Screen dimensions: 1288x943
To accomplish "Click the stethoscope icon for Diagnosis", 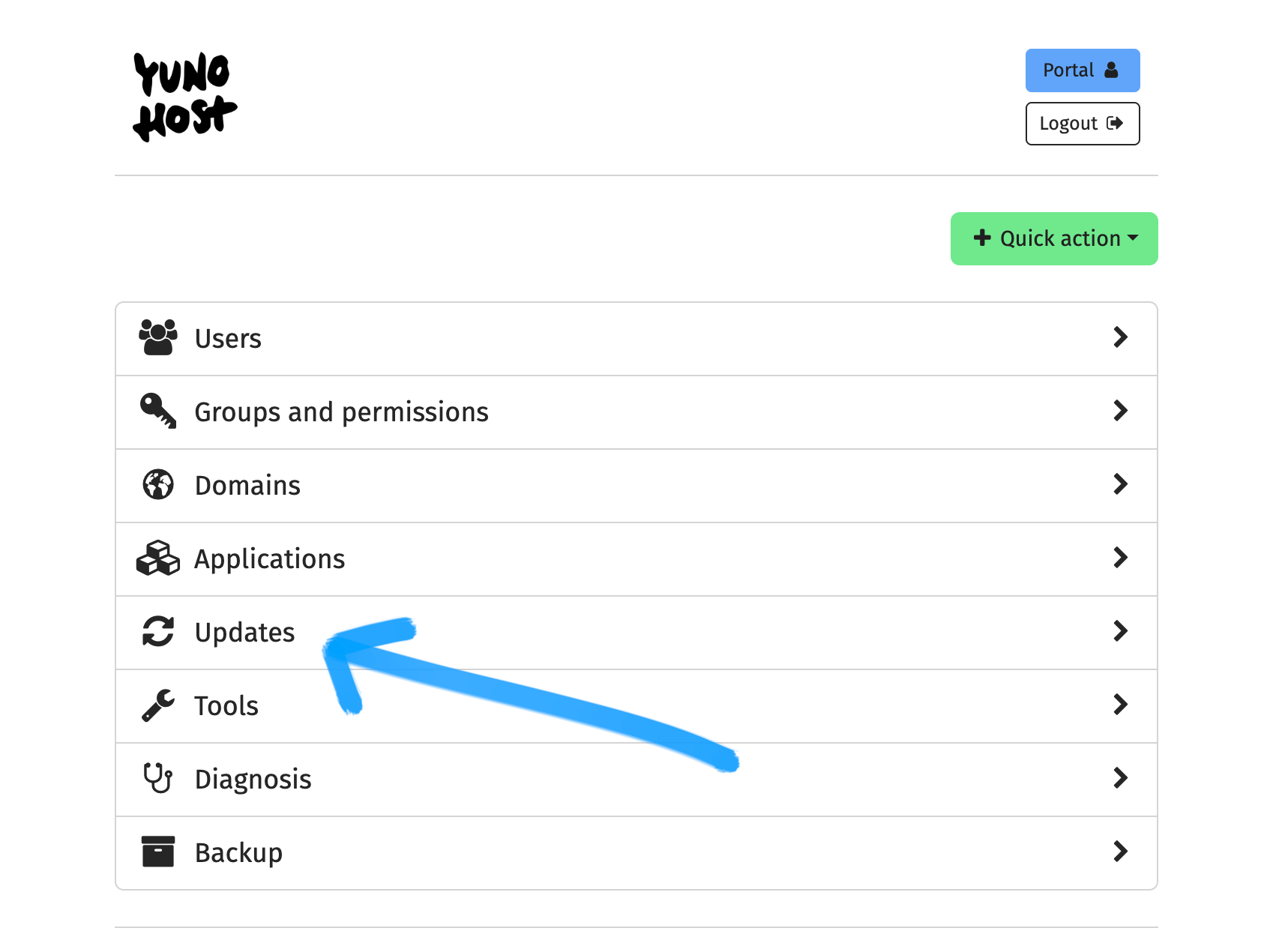I will [x=157, y=778].
